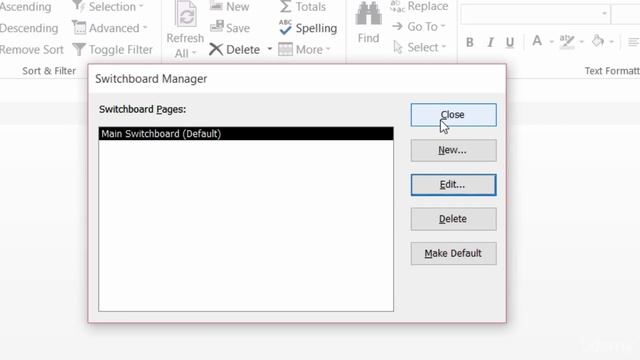
Task: Click the text highlight color icon
Action: point(567,42)
